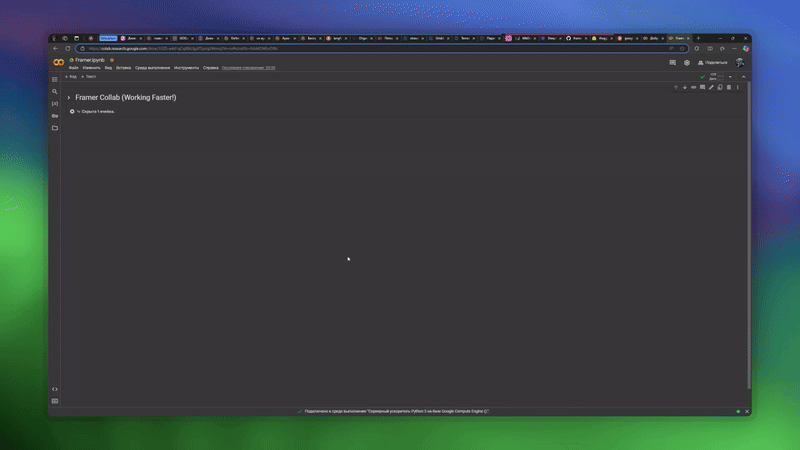Open the Среда выполнения menu

pyautogui.click(x=153, y=68)
